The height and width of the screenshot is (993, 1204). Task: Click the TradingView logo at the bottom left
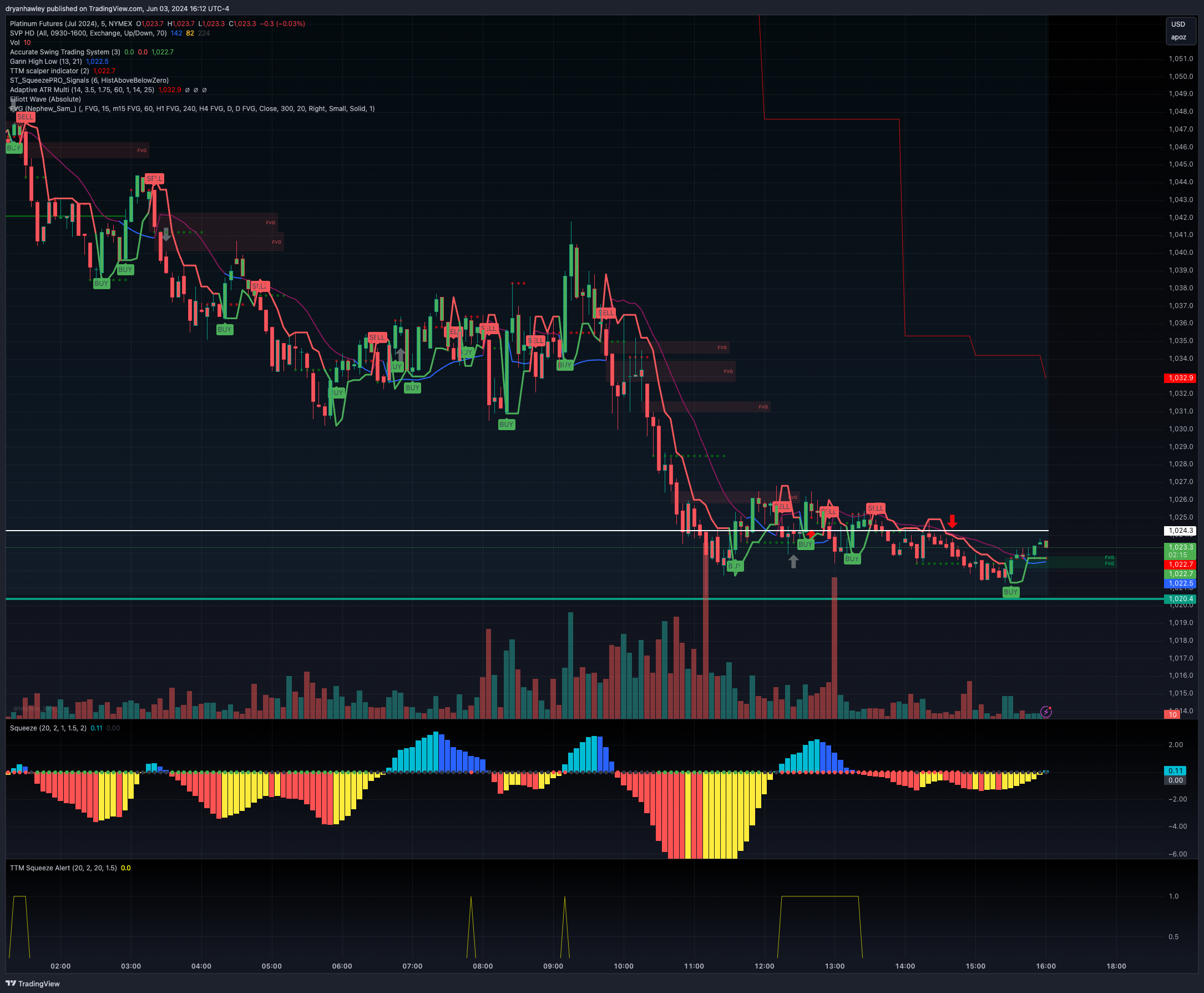[x=33, y=983]
